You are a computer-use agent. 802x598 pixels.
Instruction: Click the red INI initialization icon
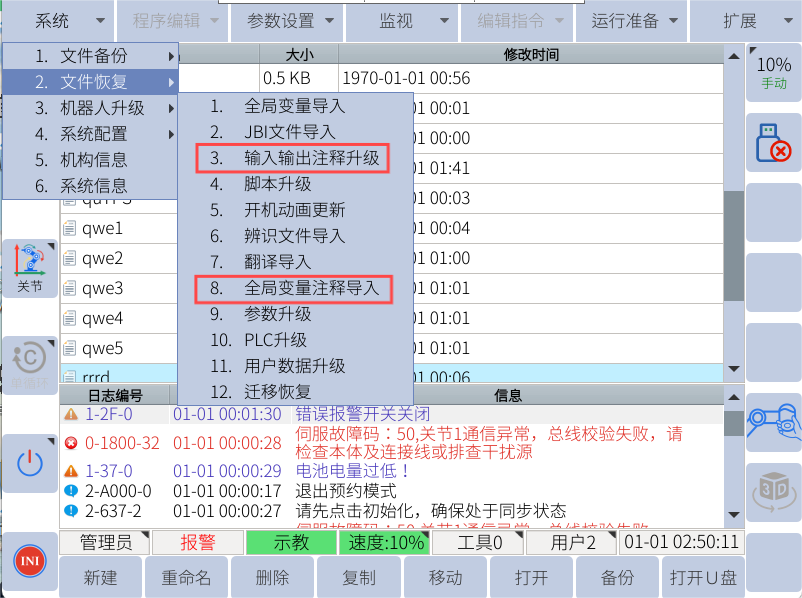pyautogui.click(x=29, y=562)
